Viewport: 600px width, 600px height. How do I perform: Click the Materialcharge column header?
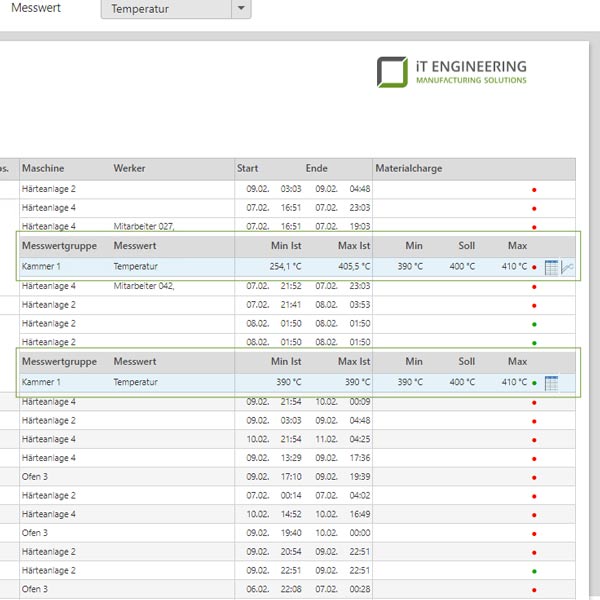[408, 168]
